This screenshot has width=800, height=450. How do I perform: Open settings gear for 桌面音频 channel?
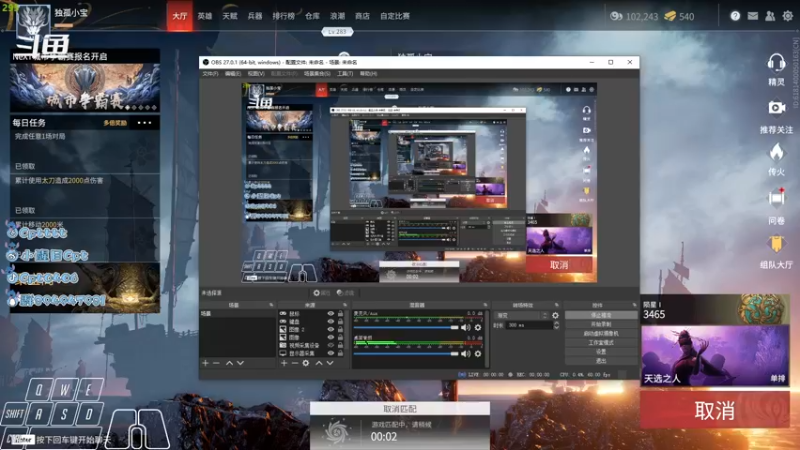tap(478, 353)
